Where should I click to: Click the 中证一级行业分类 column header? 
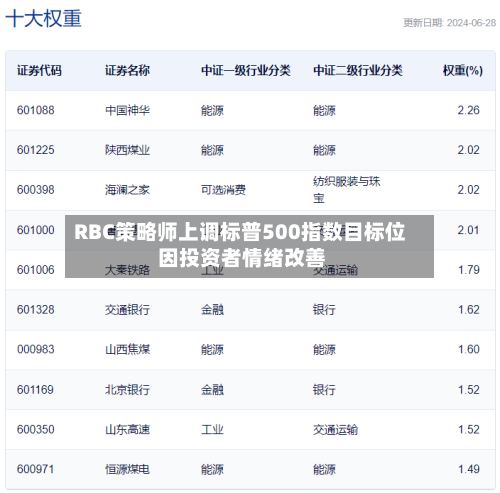pyautogui.click(x=246, y=70)
